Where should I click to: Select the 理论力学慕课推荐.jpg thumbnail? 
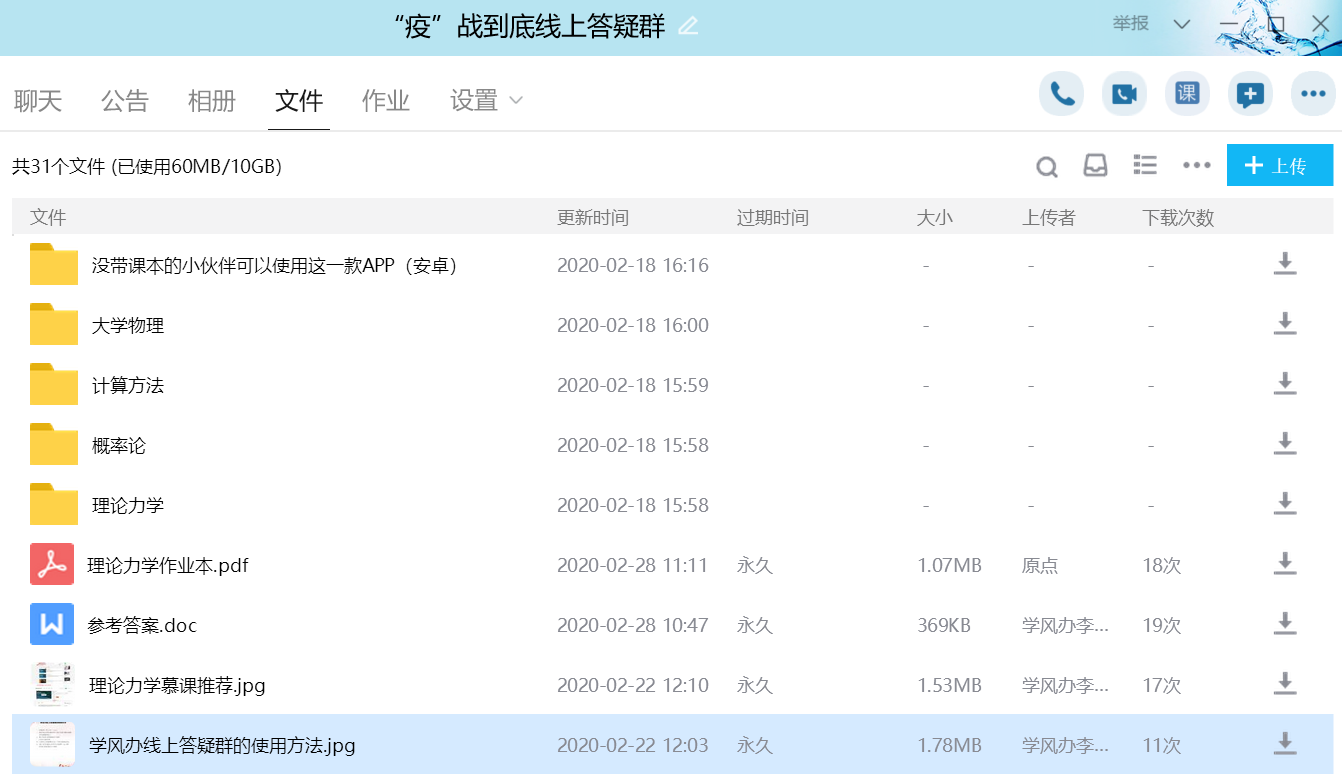(53, 685)
